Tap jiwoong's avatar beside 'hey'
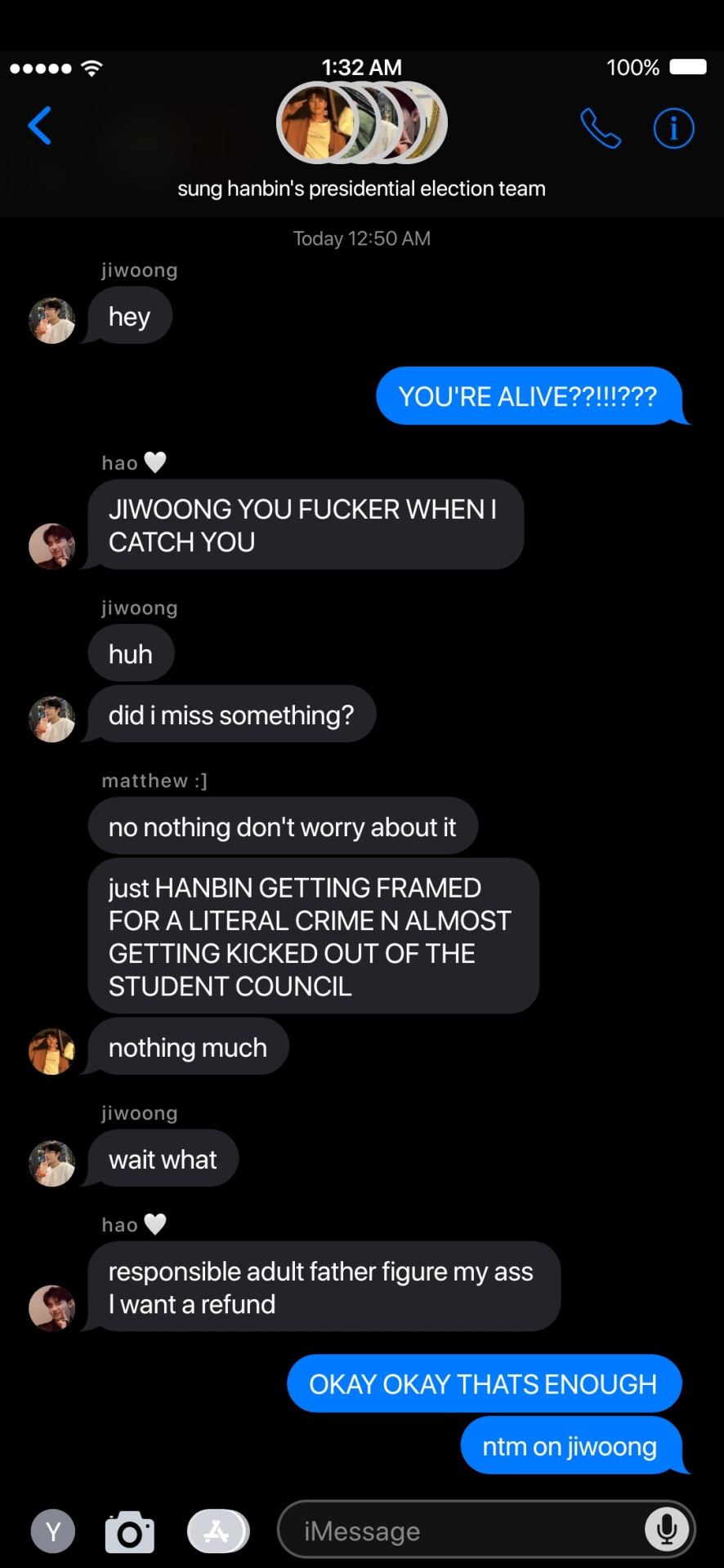The width and height of the screenshot is (724, 1568). pos(52,320)
